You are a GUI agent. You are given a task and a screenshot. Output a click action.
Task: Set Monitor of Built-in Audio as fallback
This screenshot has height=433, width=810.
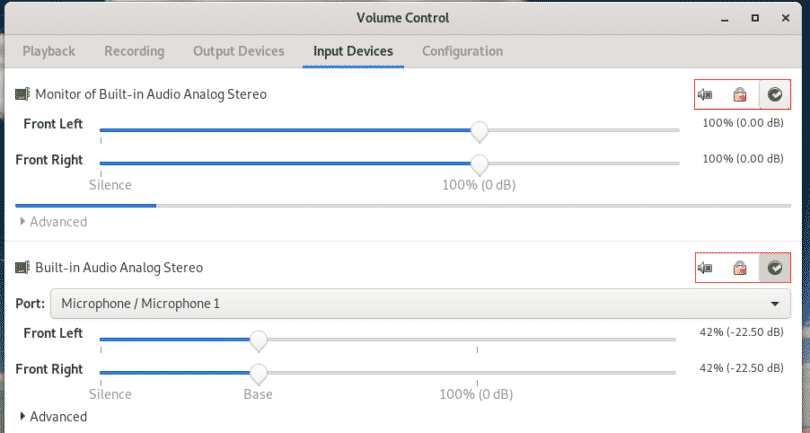tap(774, 95)
